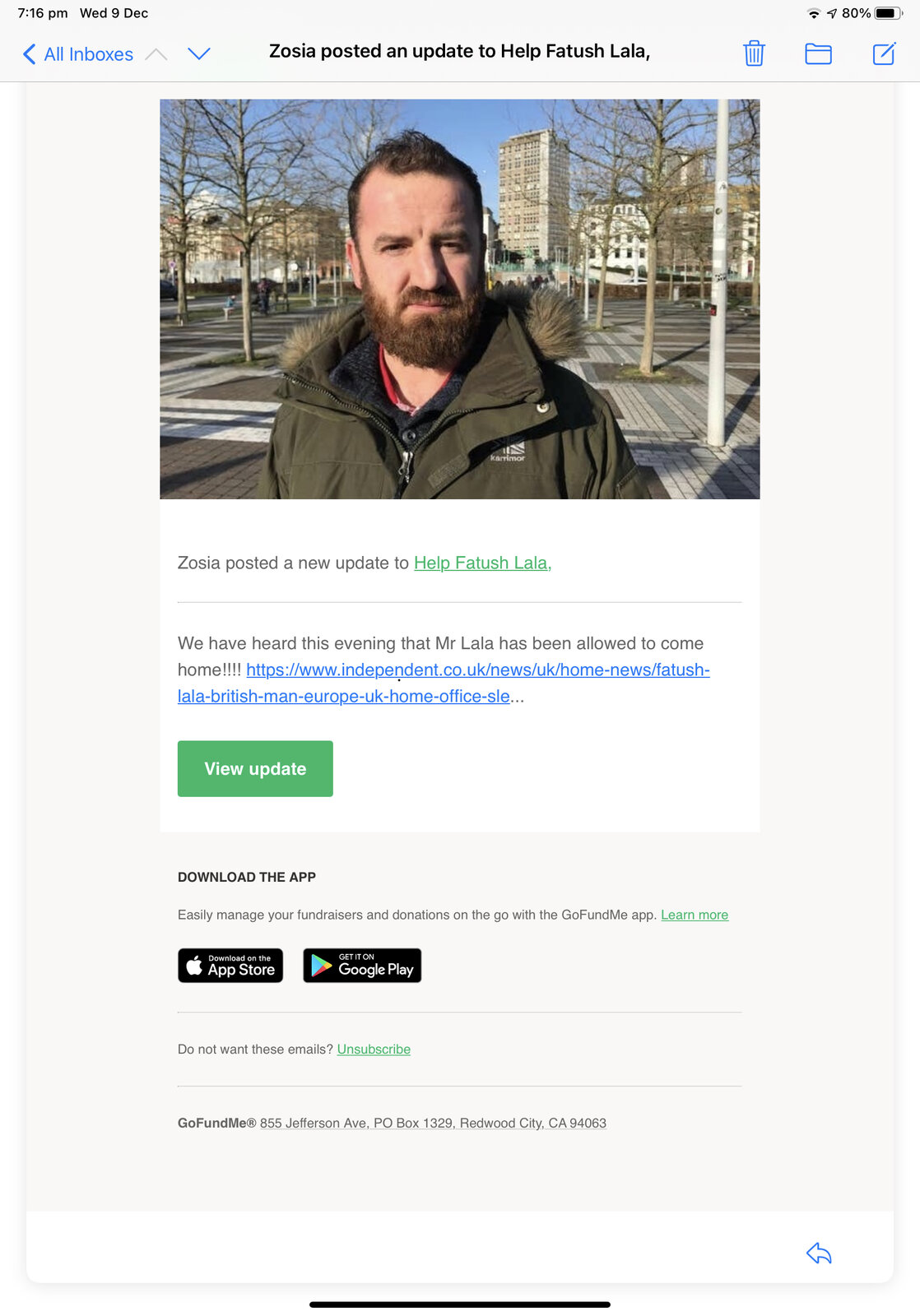Image resolution: width=920 pixels, height=1316 pixels.
Task: Tap the Get it on Google Play badge
Action: (362, 966)
